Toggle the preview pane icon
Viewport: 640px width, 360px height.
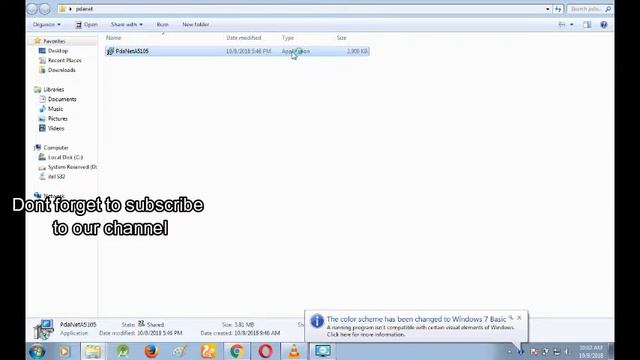pyautogui.click(x=587, y=24)
